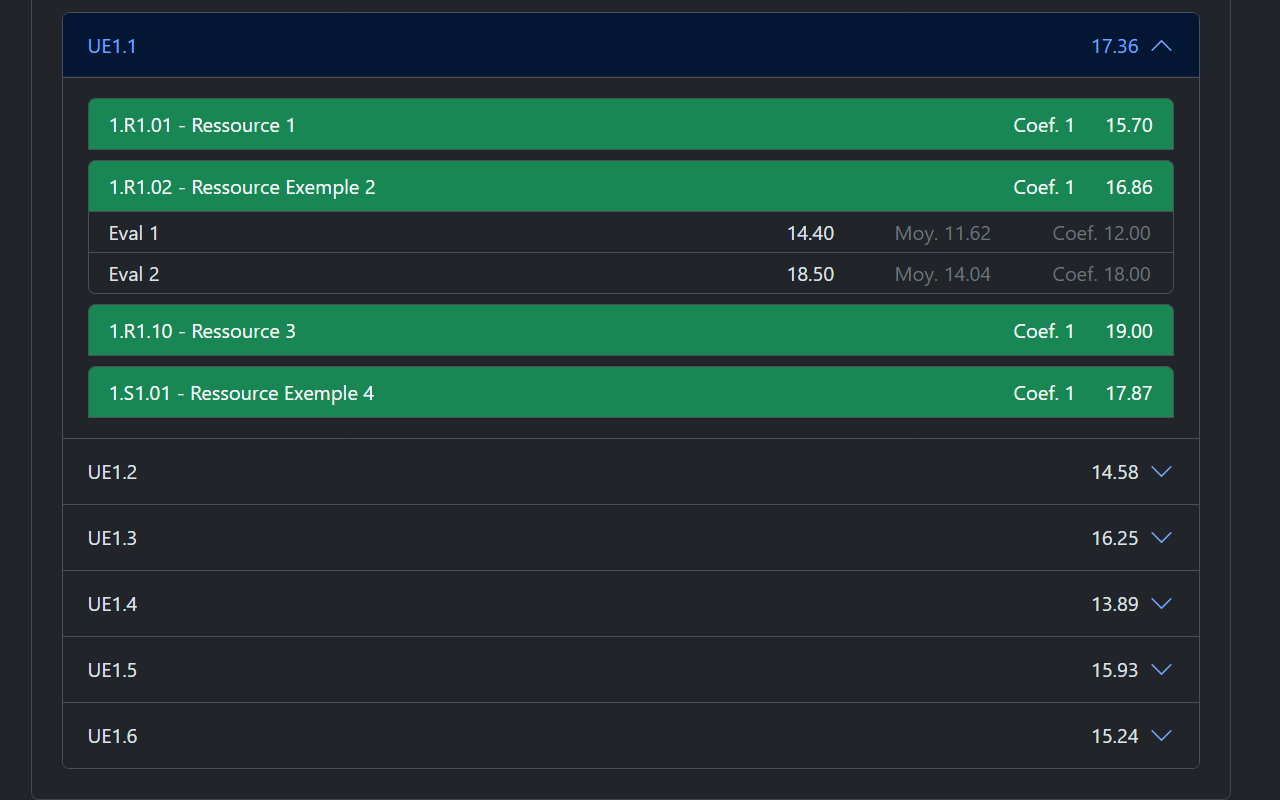Expand the UE1.4 accordion header
The height and width of the screenshot is (800, 1280).
(x=600, y=604)
